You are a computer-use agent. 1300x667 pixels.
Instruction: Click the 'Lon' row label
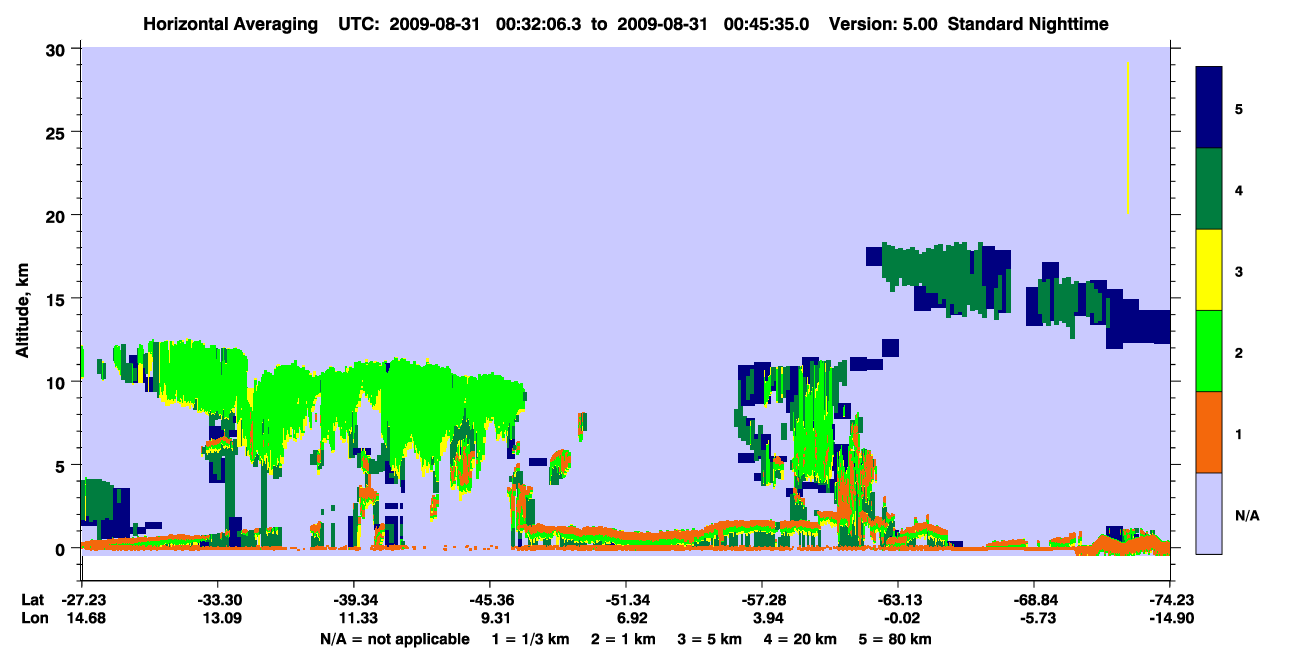click(x=34, y=619)
